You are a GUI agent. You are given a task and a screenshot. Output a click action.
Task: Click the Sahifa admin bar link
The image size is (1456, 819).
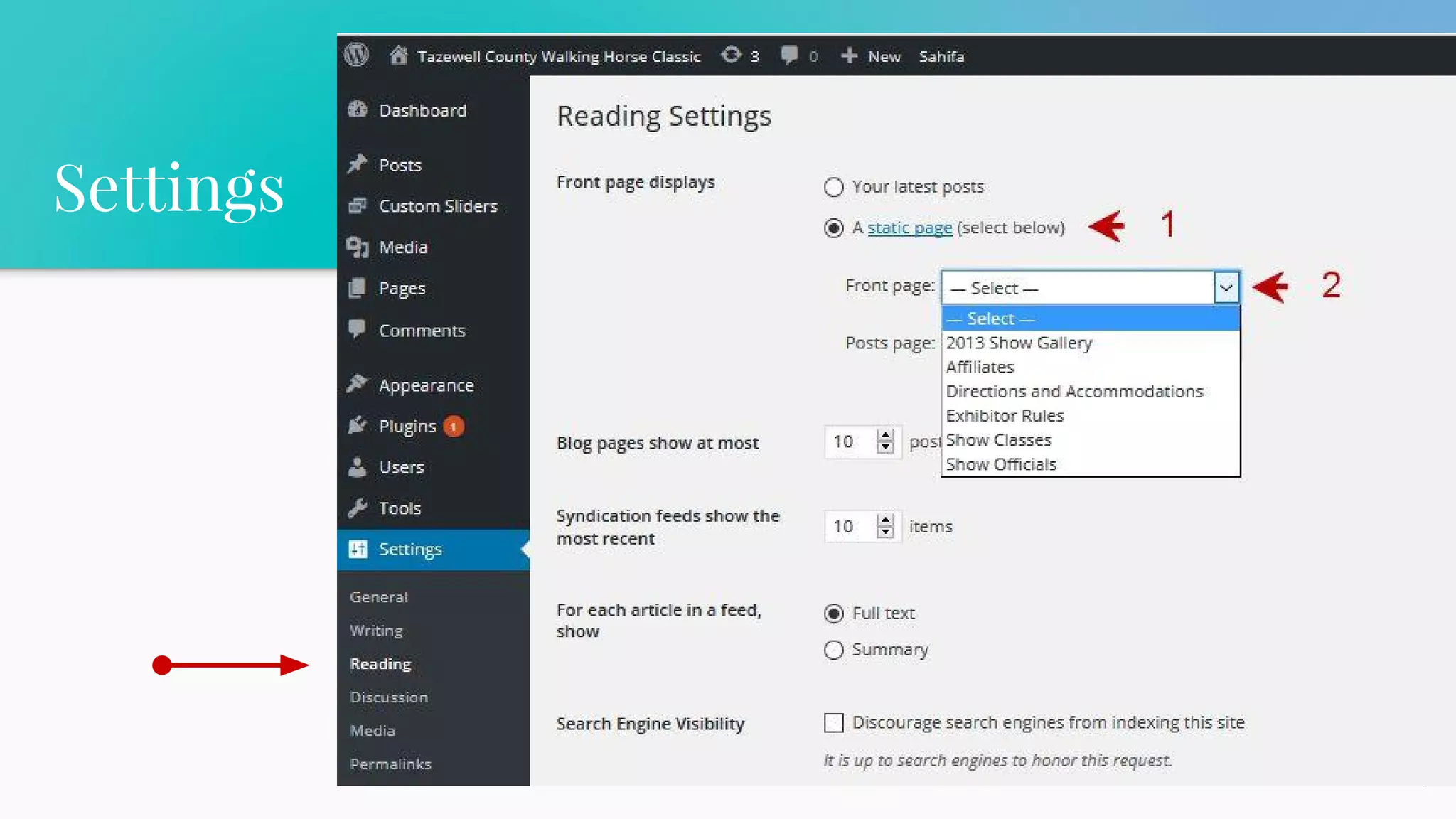coord(941,56)
